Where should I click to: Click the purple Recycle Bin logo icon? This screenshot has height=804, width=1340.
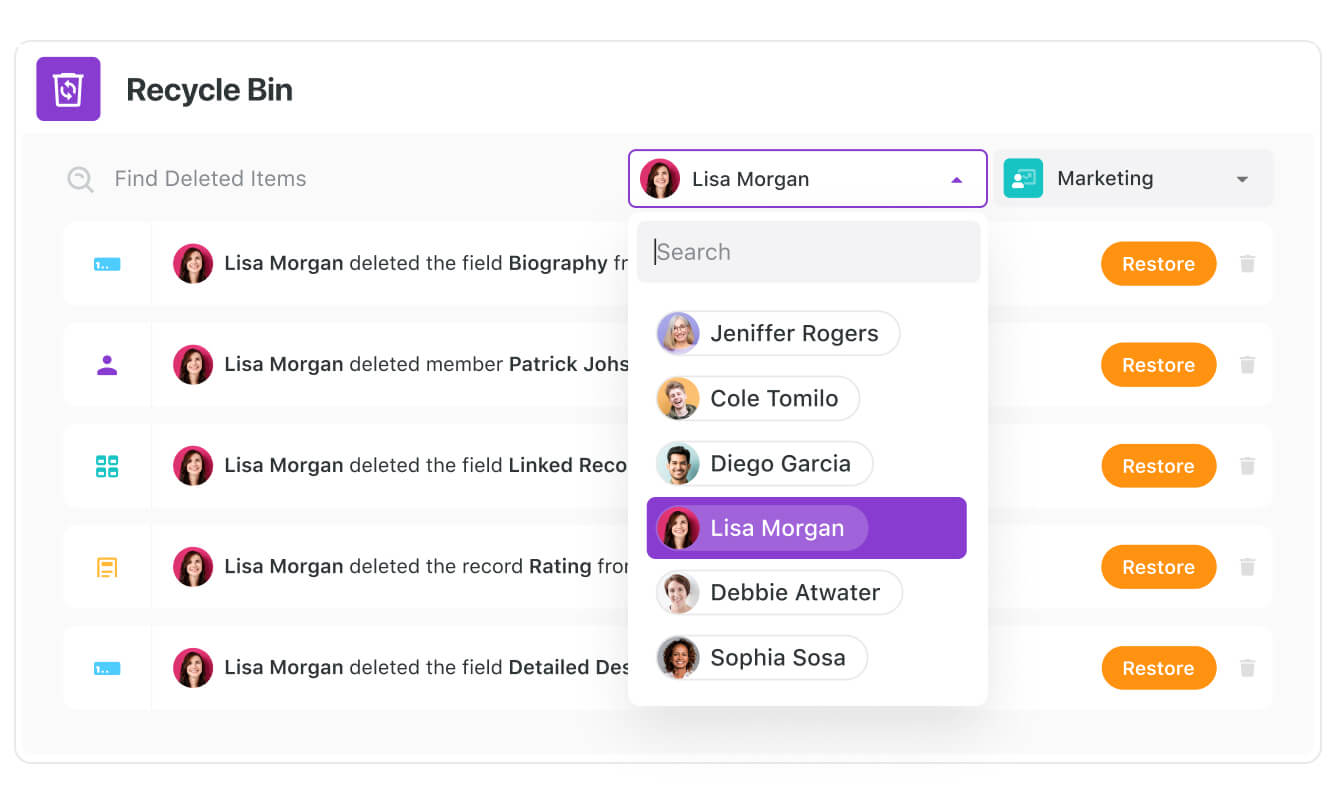pos(68,89)
